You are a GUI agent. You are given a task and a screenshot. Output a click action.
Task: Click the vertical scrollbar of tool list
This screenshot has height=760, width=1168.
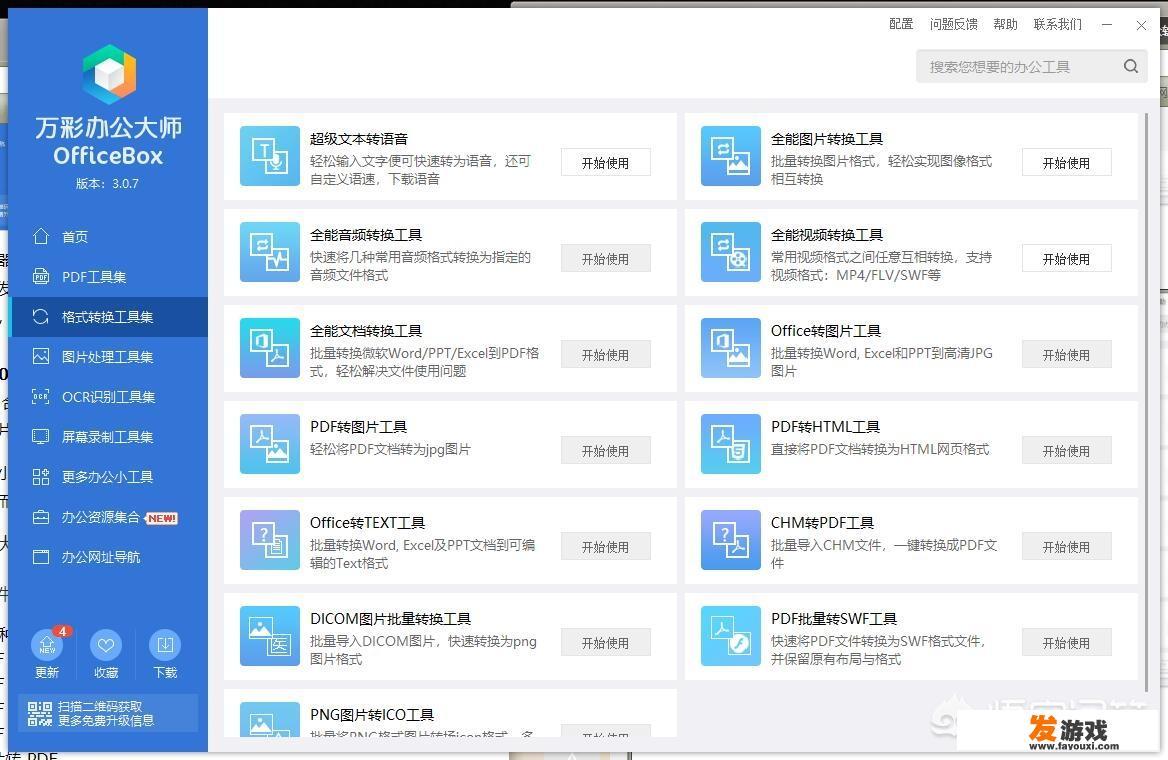click(1146, 401)
